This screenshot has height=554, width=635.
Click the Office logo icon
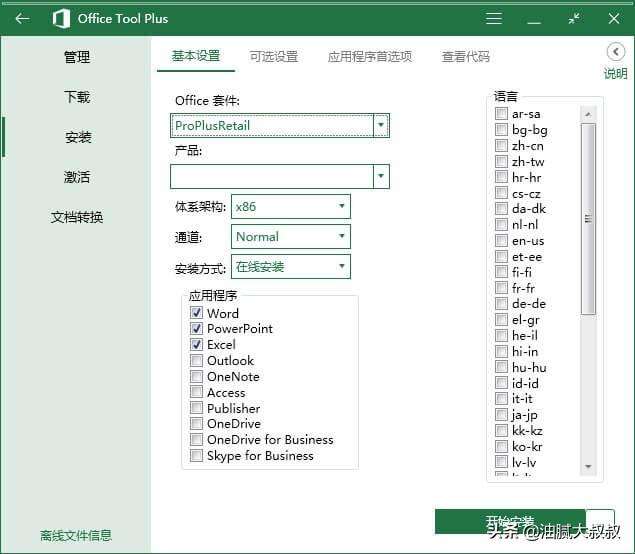pos(61,18)
